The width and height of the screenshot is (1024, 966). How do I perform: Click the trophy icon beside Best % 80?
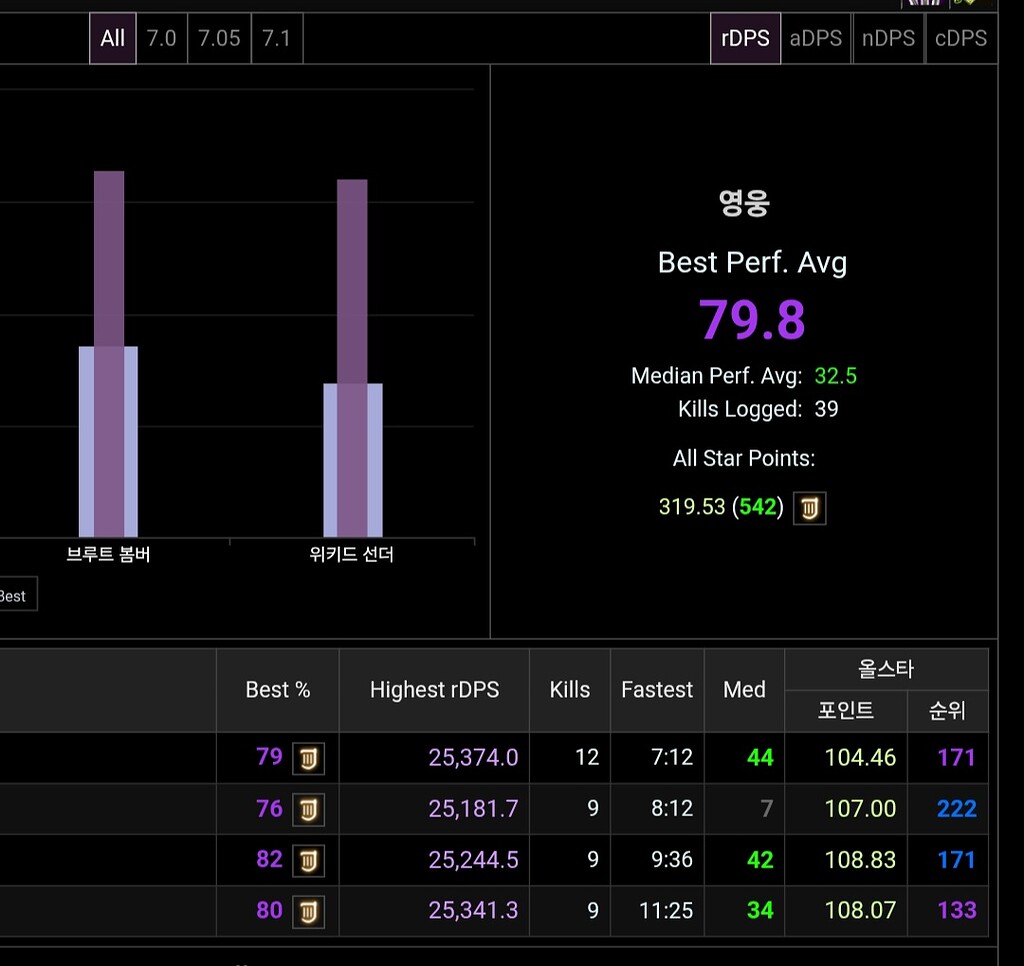[308, 912]
